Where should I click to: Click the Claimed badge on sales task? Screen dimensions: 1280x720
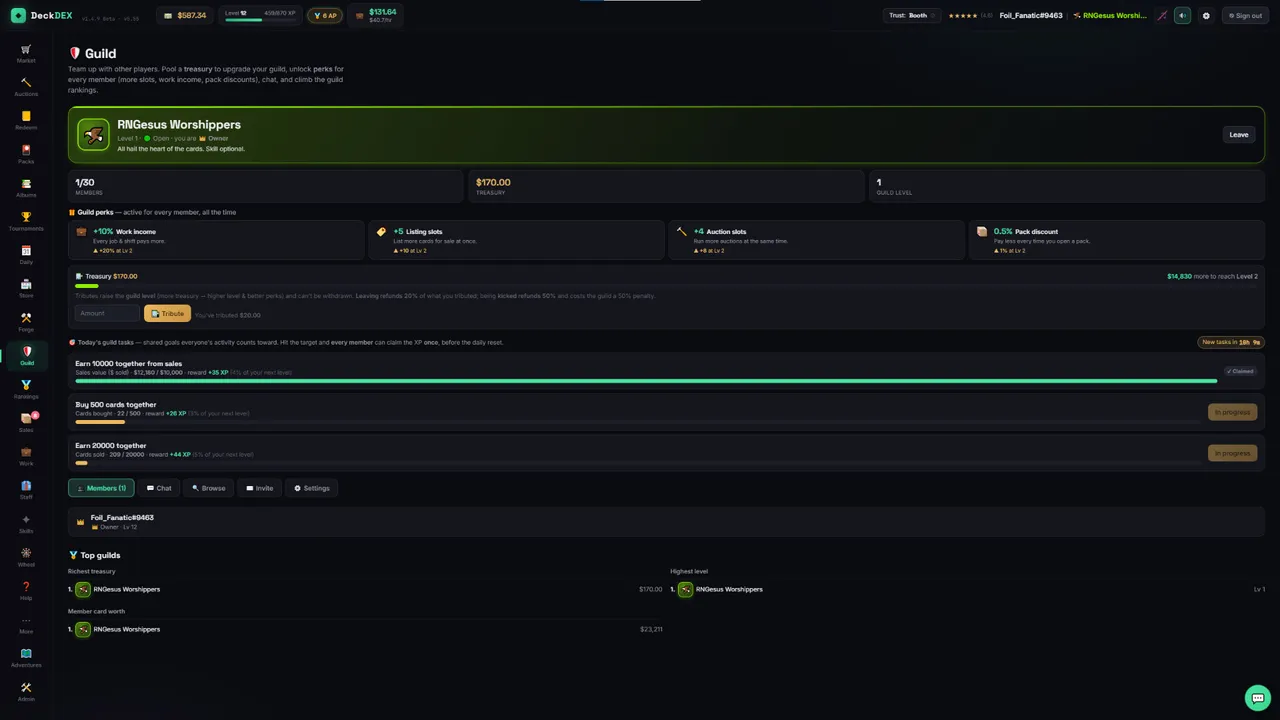1240,371
